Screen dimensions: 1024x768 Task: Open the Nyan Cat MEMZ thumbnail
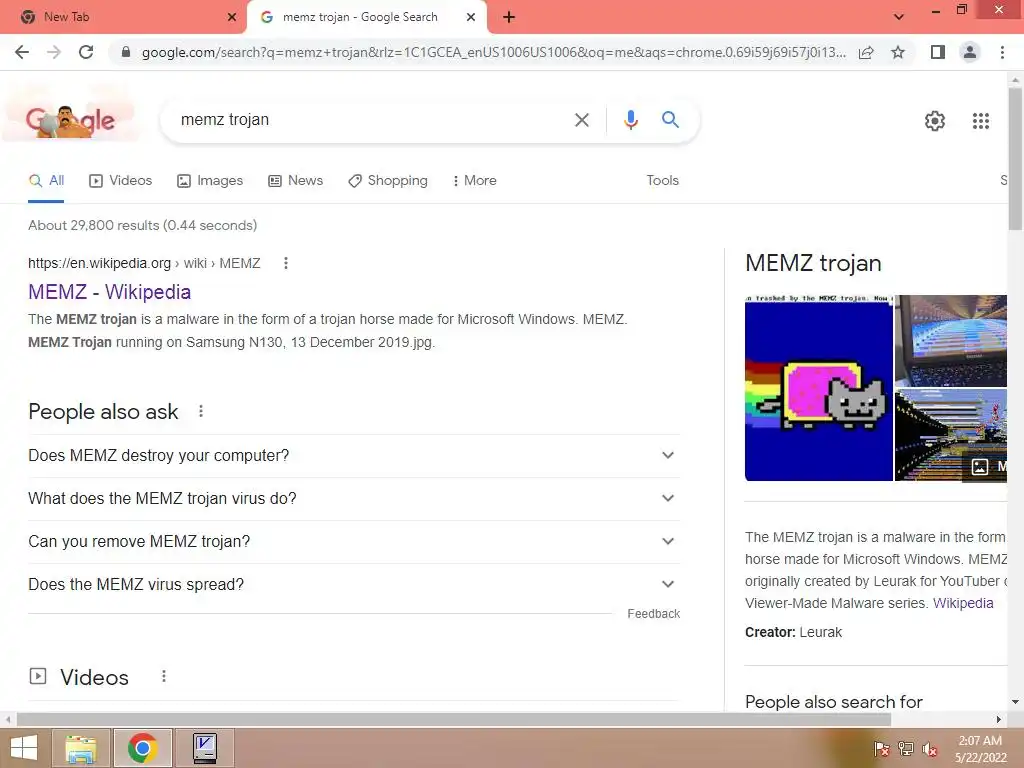pos(818,388)
